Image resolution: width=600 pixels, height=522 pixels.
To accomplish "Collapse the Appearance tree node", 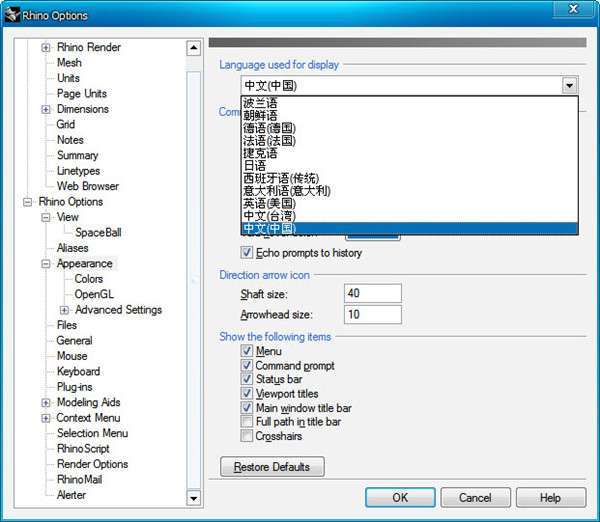I will pyautogui.click(x=46, y=264).
